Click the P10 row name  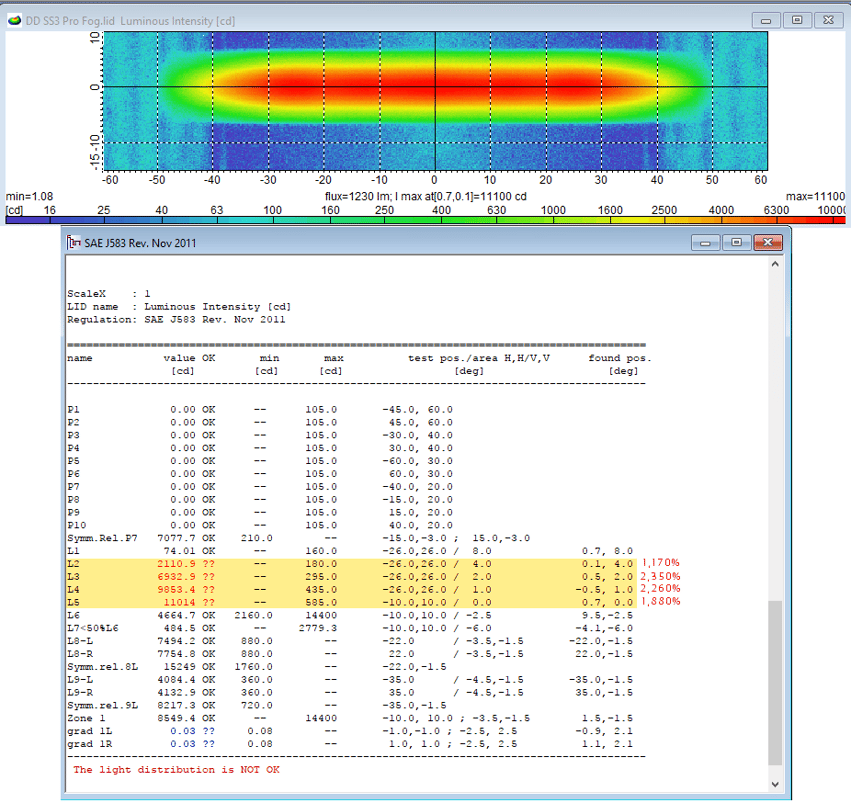click(77, 525)
